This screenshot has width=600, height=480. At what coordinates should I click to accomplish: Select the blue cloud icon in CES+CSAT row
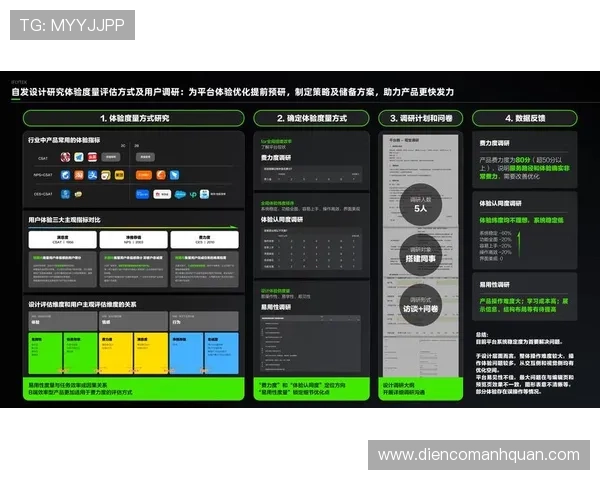pyautogui.click(x=180, y=194)
